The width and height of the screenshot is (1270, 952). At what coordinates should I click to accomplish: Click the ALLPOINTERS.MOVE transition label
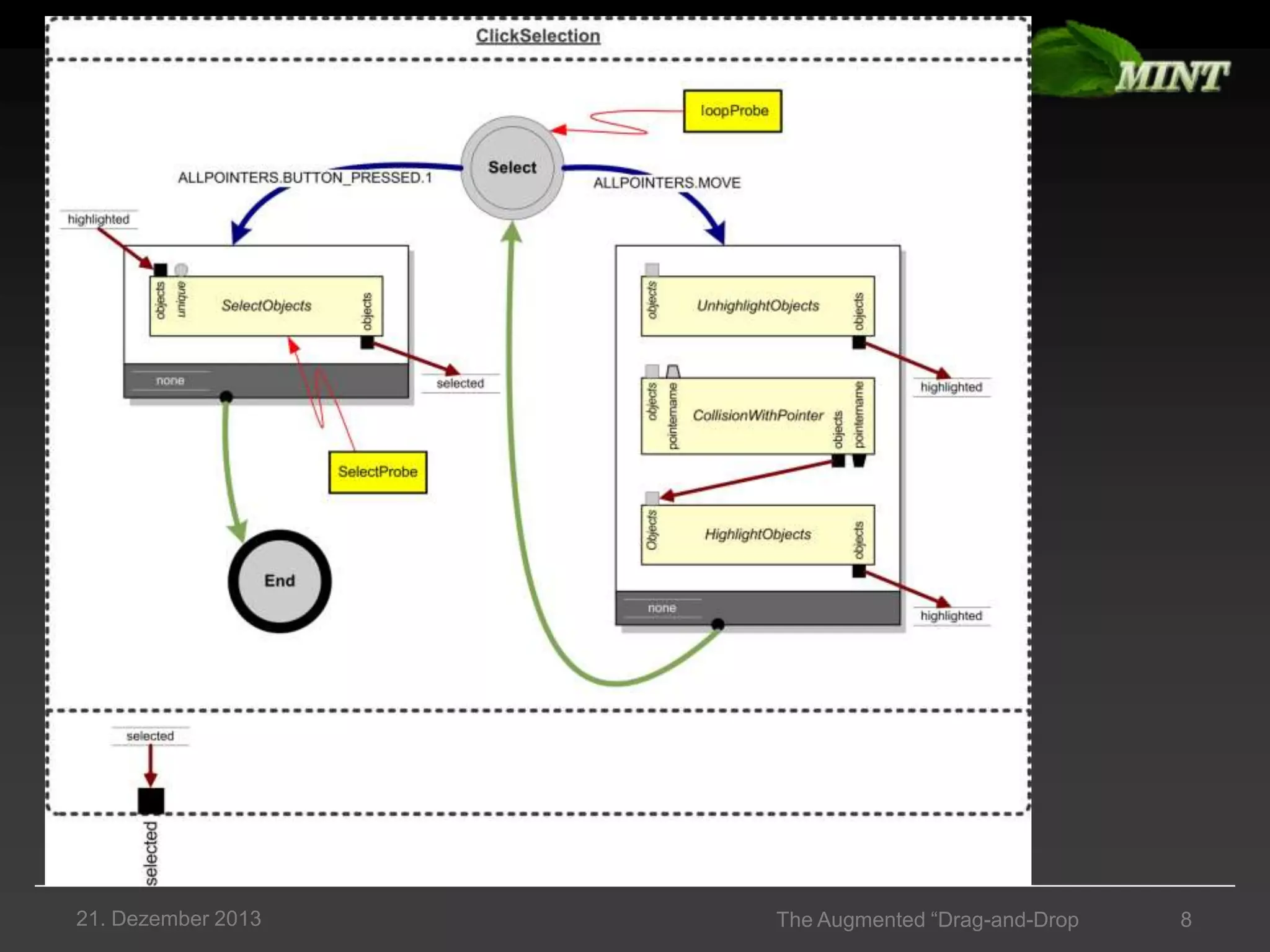coord(667,183)
